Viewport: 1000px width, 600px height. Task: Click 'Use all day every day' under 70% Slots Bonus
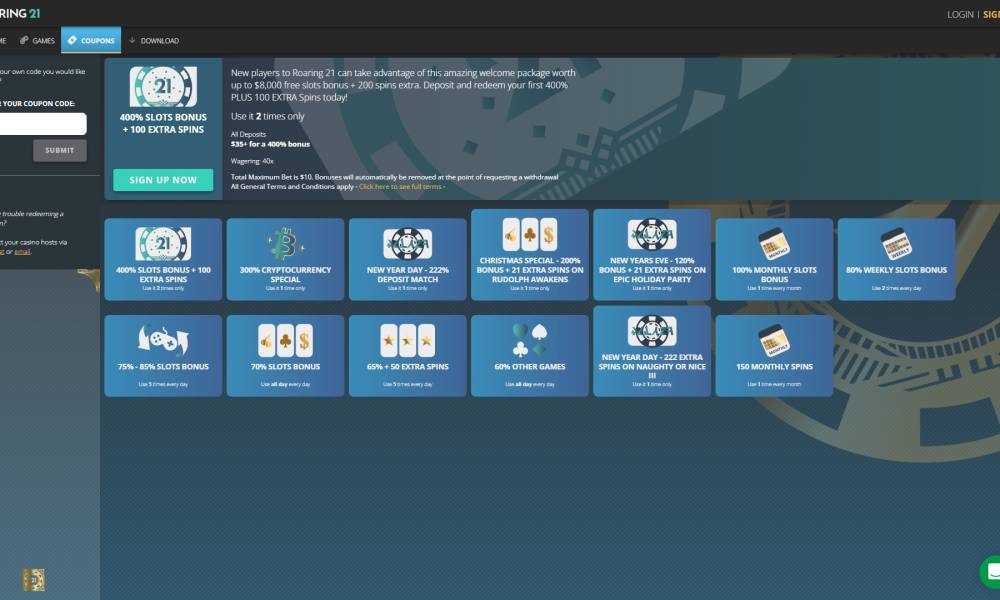coord(285,384)
